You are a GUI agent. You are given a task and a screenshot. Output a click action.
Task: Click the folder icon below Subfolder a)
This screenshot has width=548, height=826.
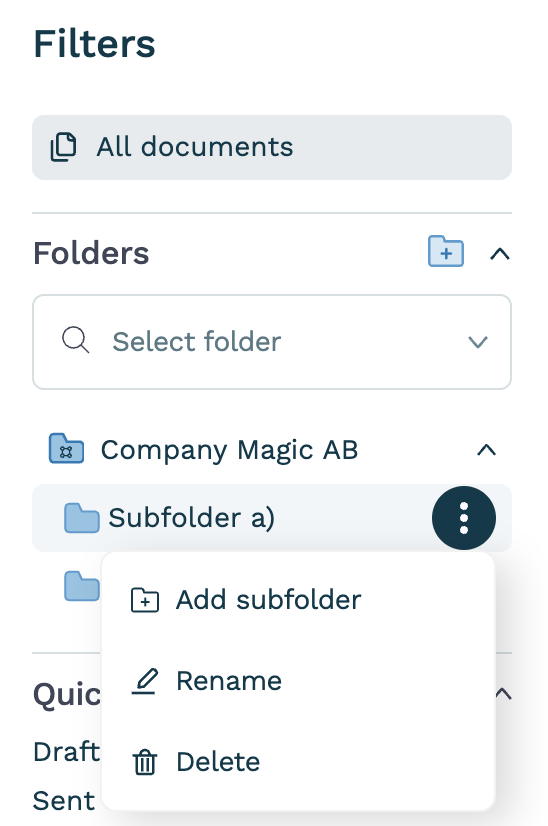point(82,586)
